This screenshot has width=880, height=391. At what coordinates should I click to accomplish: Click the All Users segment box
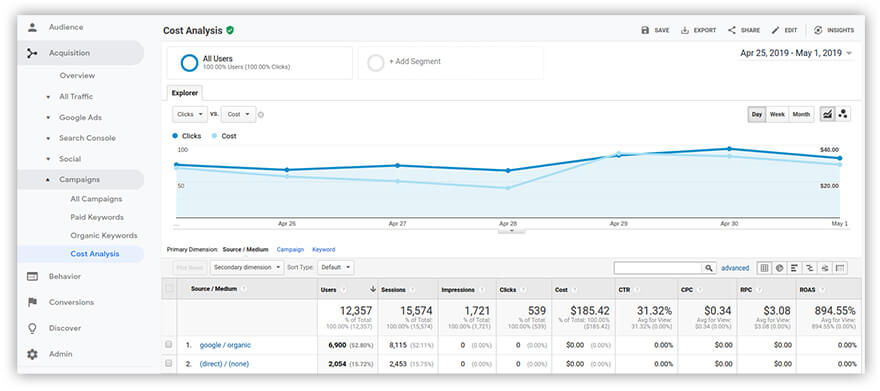point(260,62)
